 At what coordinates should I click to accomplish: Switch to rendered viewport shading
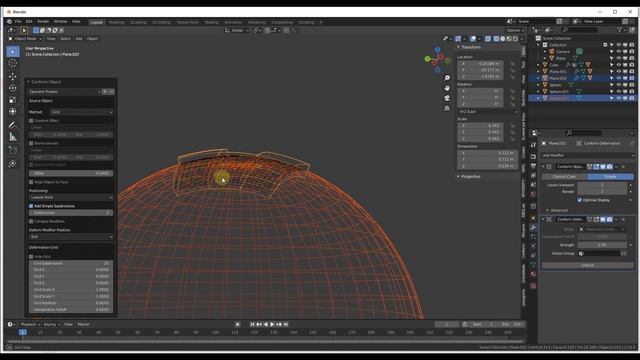[516, 39]
